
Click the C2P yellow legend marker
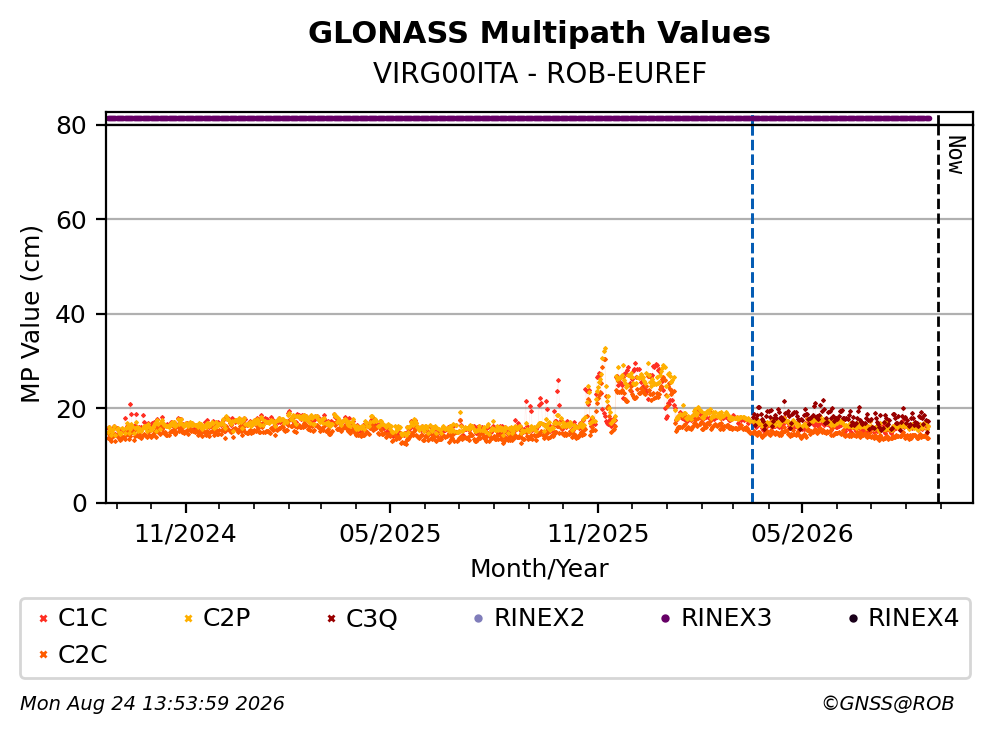tap(188, 619)
